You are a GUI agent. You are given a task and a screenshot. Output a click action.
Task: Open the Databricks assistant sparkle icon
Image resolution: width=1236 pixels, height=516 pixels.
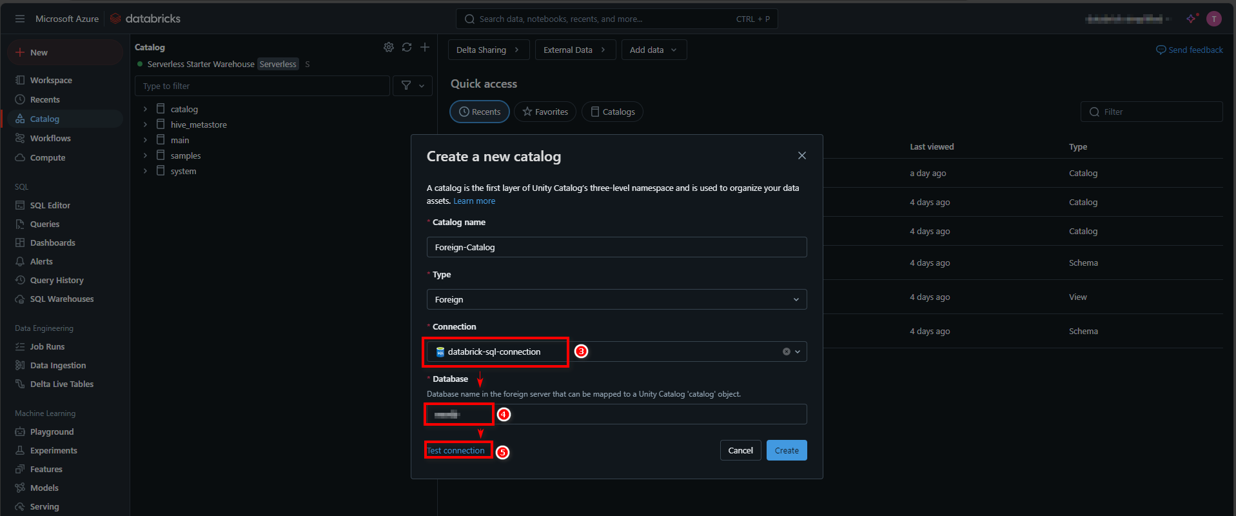[x=1191, y=19]
